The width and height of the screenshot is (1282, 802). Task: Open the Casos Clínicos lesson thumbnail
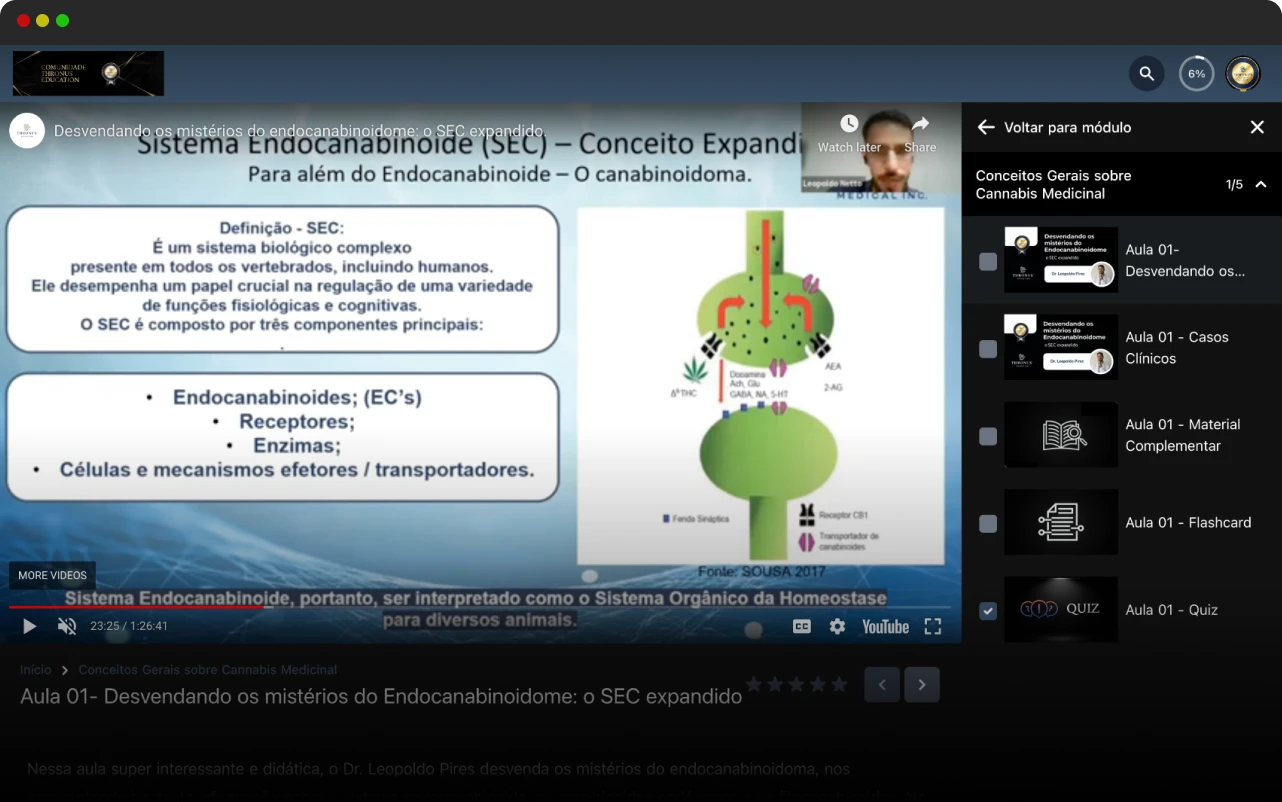pyautogui.click(x=1061, y=347)
